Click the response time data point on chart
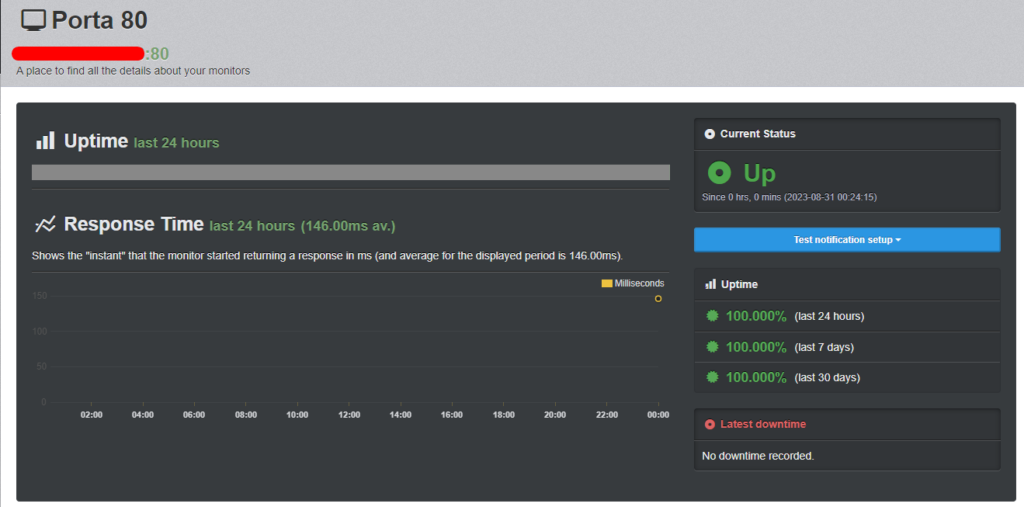Image resolution: width=1024 pixels, height=507 pixels. 658,298
